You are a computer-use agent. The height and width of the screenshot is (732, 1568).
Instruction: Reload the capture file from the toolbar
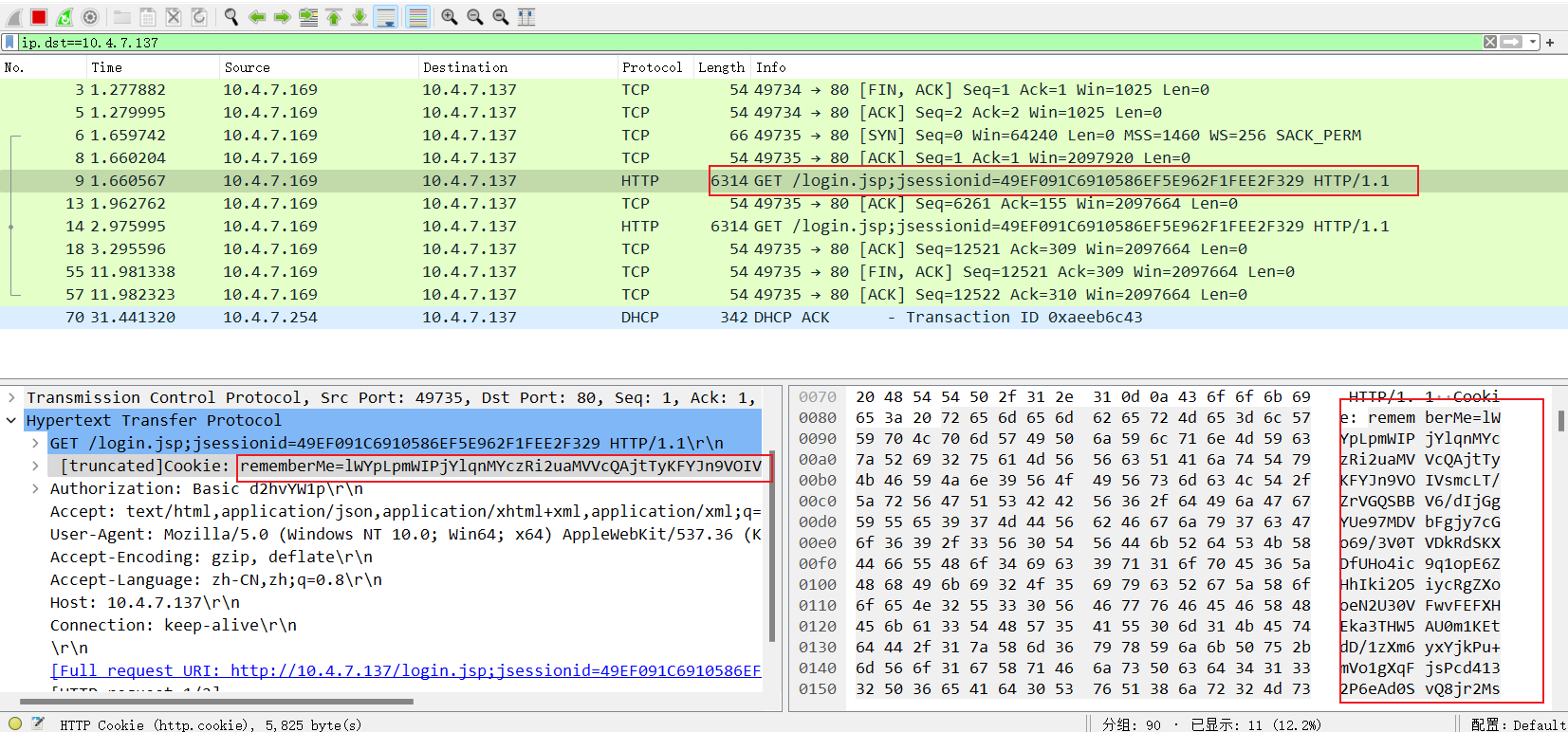pos(199,17)
